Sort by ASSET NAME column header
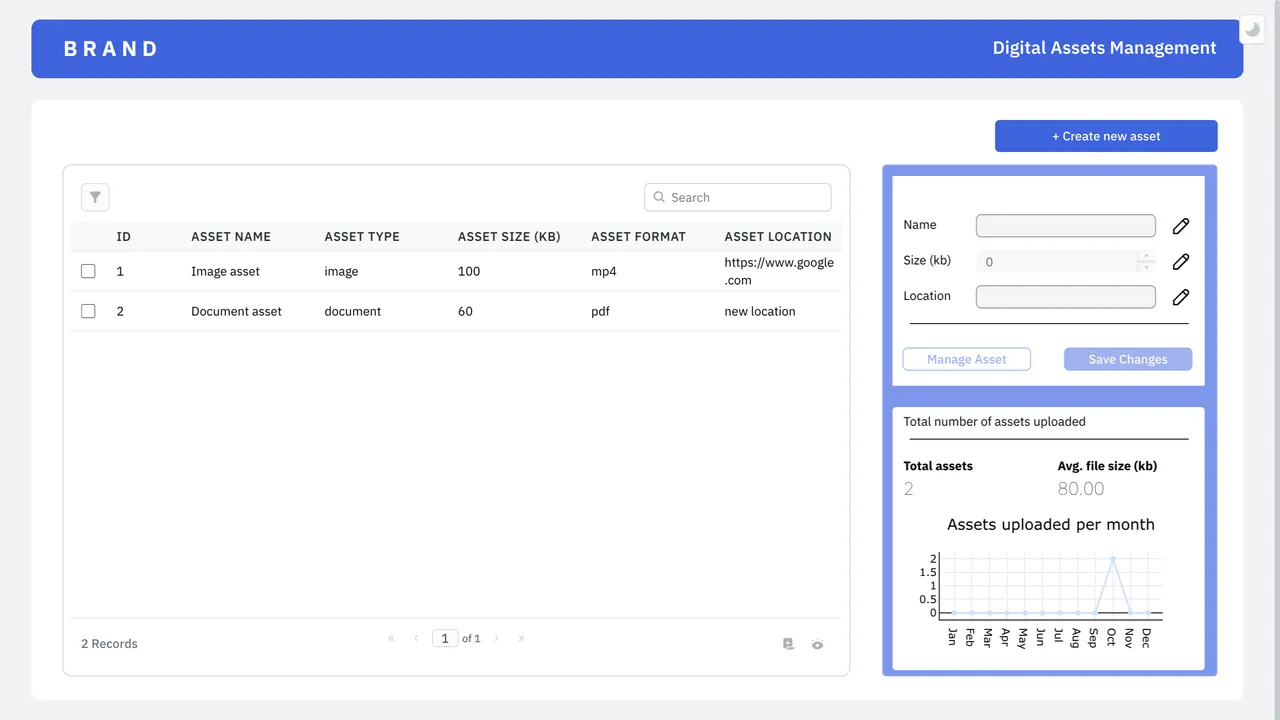The height and width of the screenshot is (720, 1280). pyautogui.click(x=231, y=237)
